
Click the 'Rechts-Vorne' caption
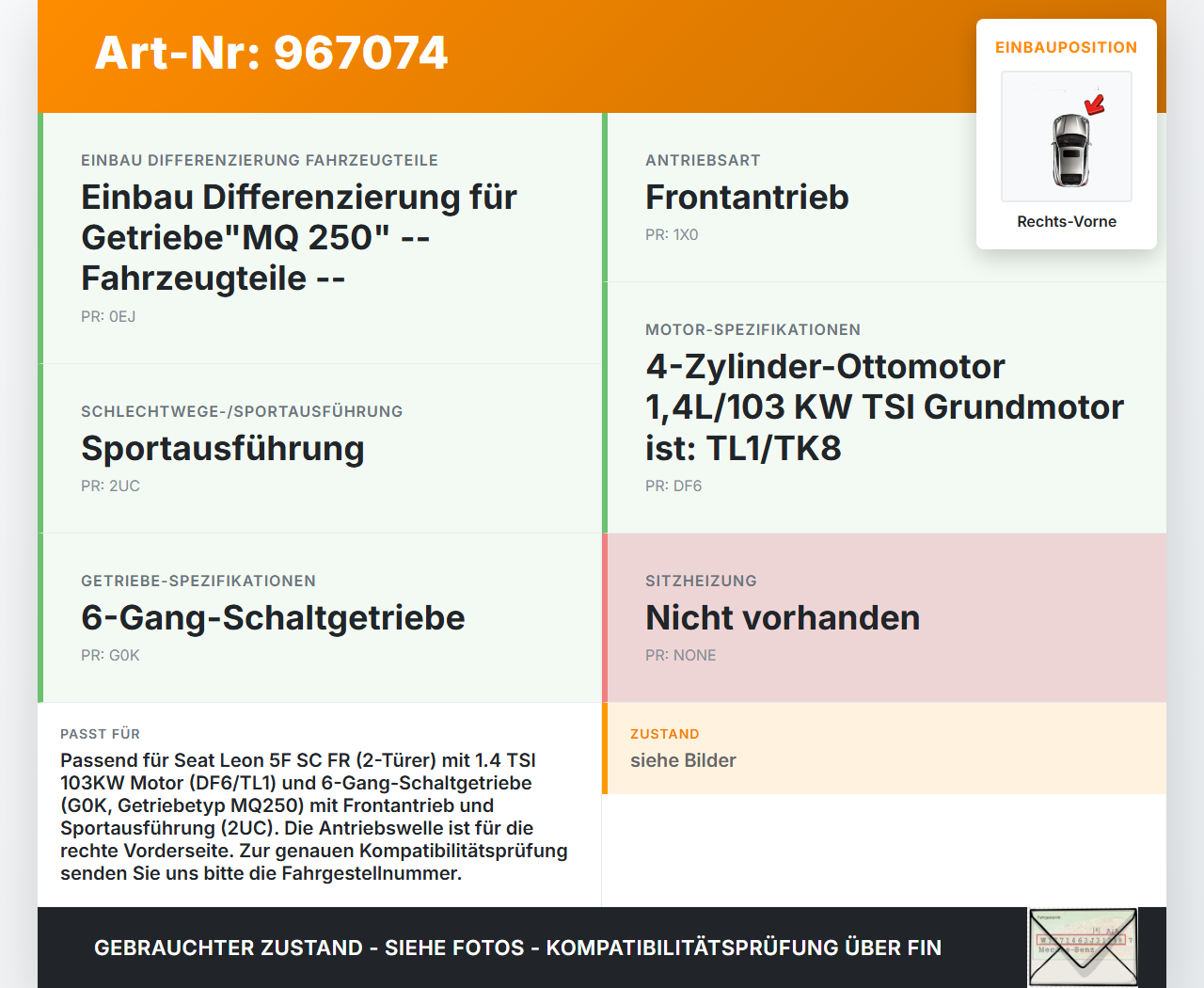1067,221
